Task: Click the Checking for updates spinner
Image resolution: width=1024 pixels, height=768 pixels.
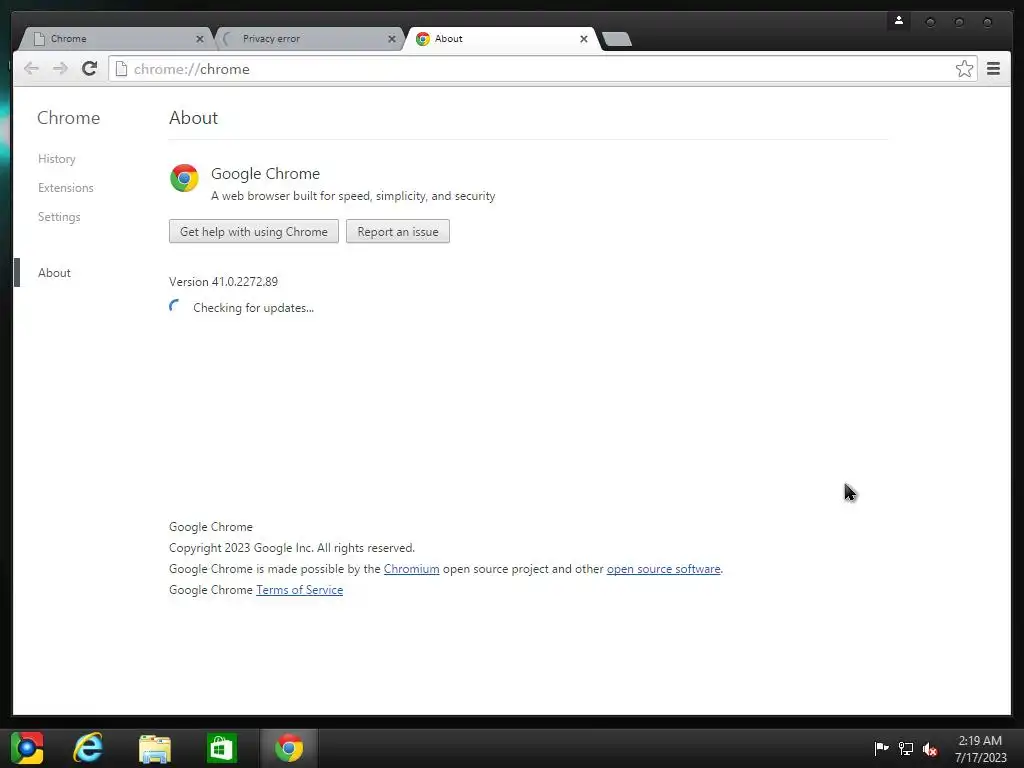Action: tap(176, 307)
